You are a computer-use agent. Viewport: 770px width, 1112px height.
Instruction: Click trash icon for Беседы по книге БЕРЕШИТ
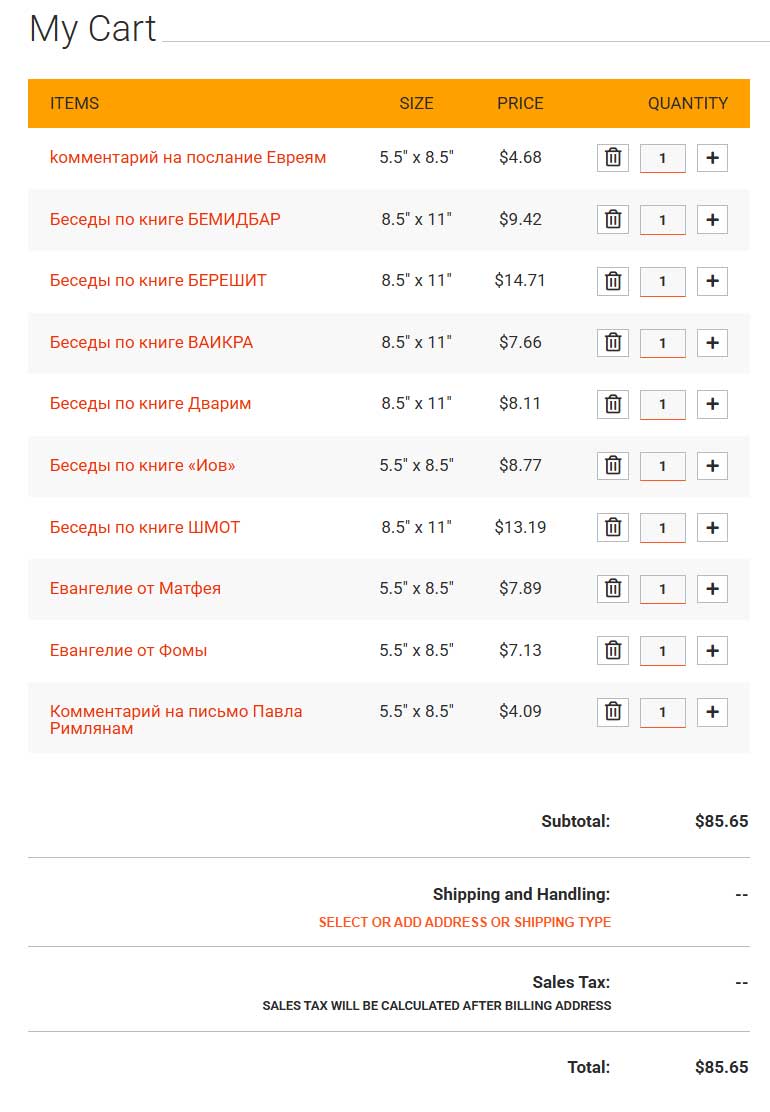(613, 281)
